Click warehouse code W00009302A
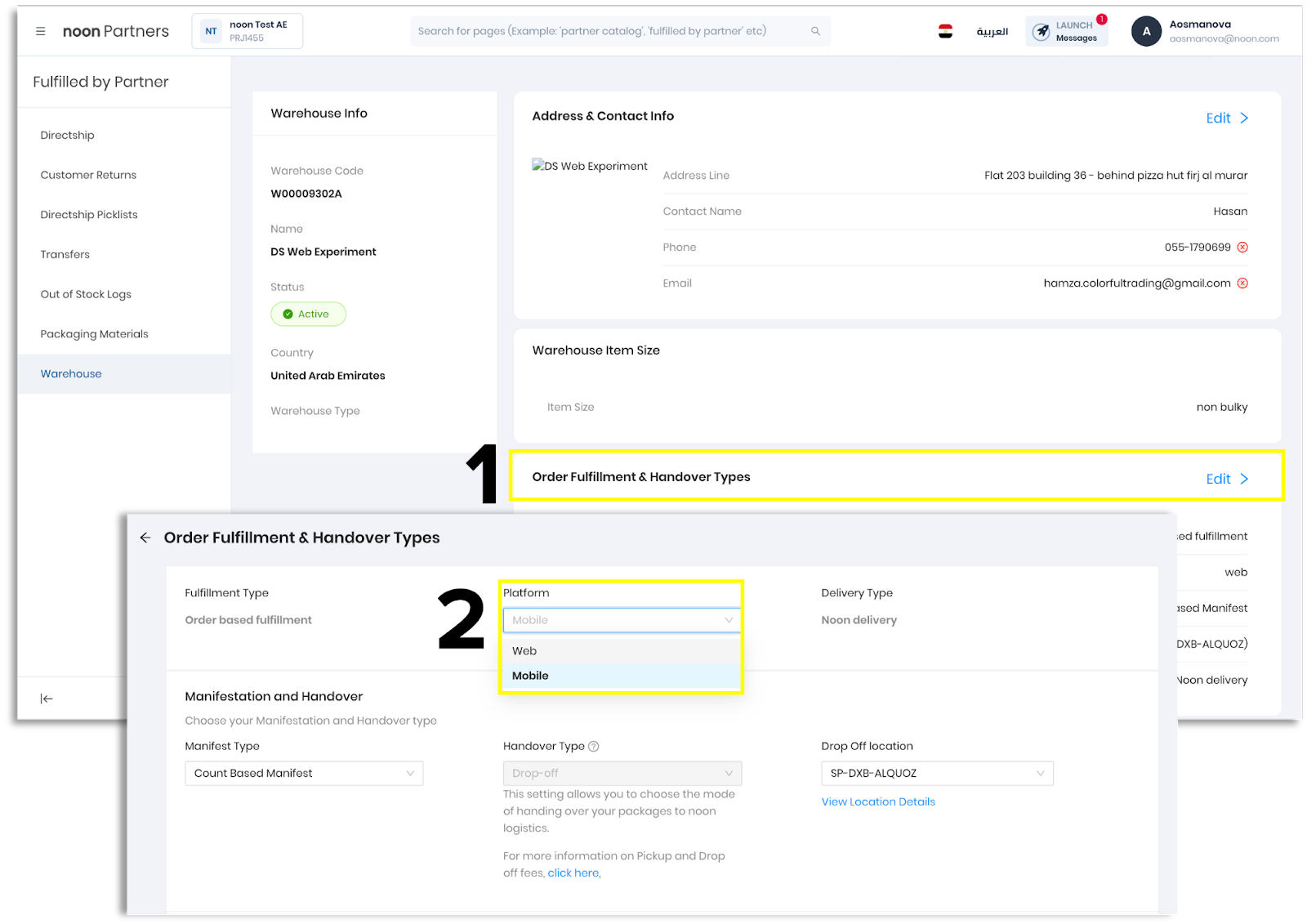Image resolution: width=1307 pixels, height=924 pixels. pyautogui.click(x=306, y=194)
